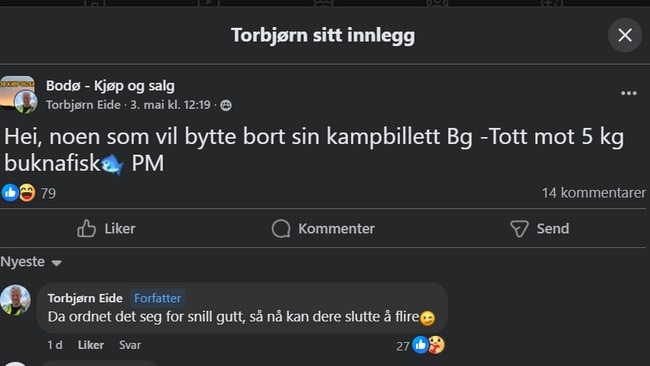Click the thumbs-up Liker icon on the post
Image resolution: width=650 pixels, height=366 pixels.
[x=86, y=228]
